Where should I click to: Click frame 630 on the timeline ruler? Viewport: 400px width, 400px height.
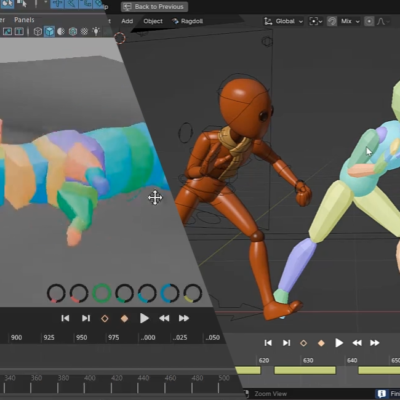tap(308, 360)
